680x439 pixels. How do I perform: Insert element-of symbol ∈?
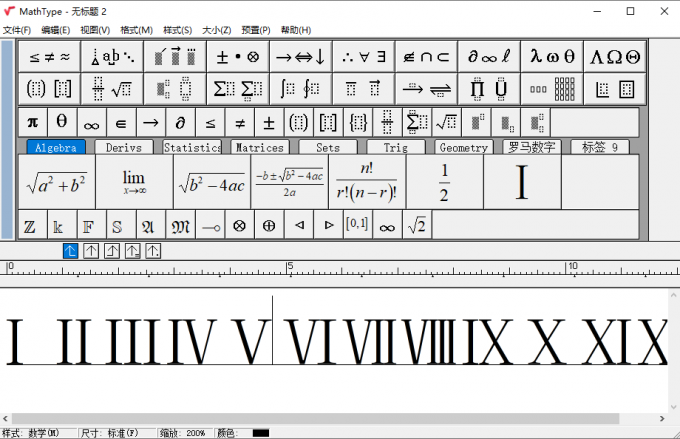click(121, 123)
